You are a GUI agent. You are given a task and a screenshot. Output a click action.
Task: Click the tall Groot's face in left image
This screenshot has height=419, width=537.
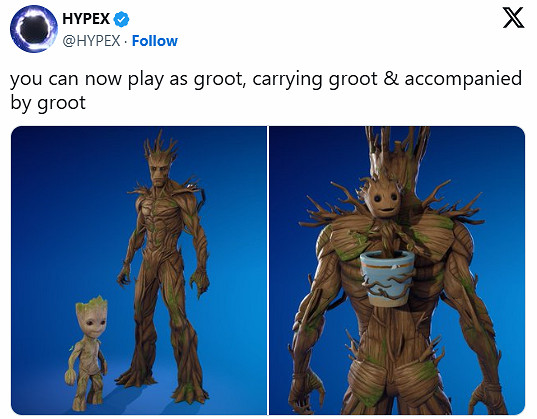(x=158, y=172)
